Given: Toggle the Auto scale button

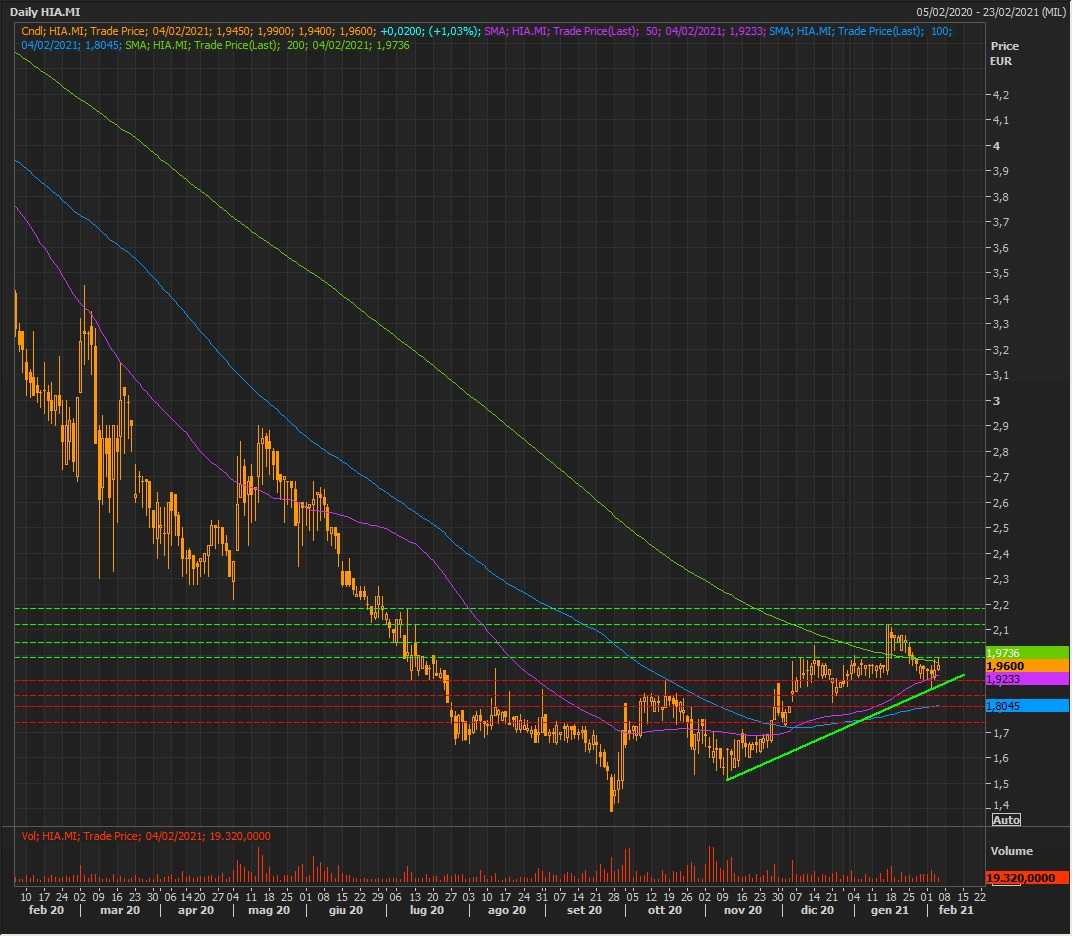Looking at the screenshot, I should click(1005, 820).
